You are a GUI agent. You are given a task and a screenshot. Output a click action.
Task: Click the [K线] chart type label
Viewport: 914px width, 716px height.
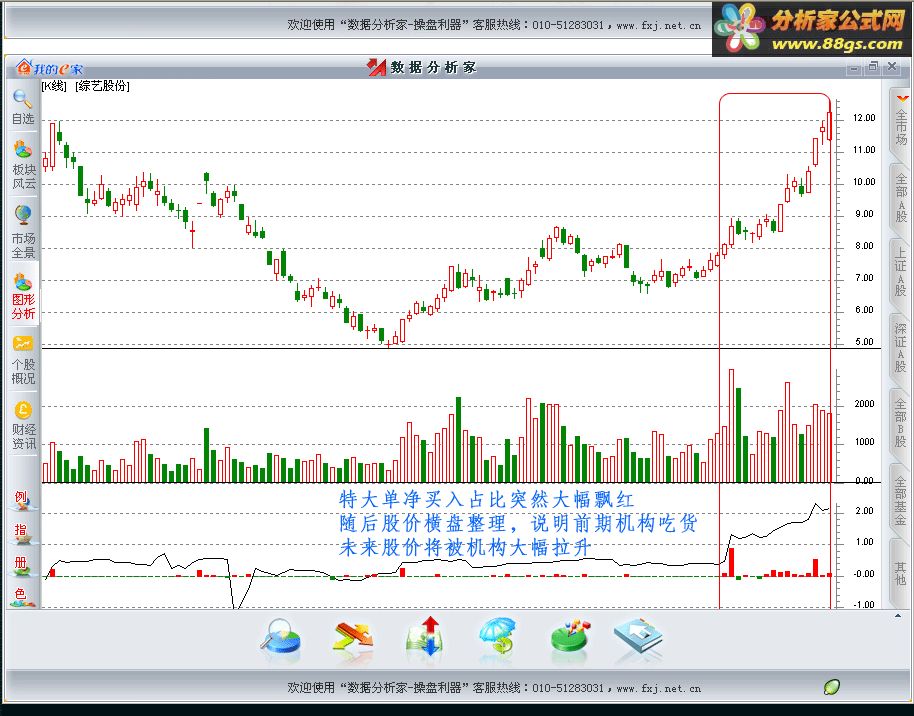[54, 86]
